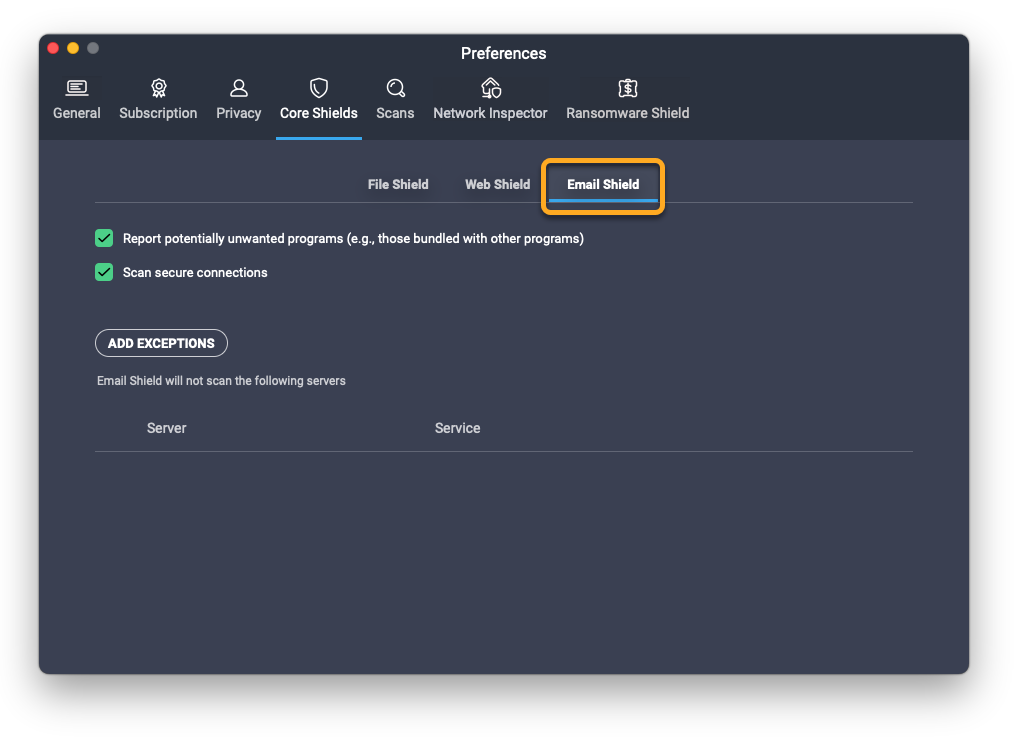
Task: Switch to the File Shield tab
Action: [x=398, y=184]
